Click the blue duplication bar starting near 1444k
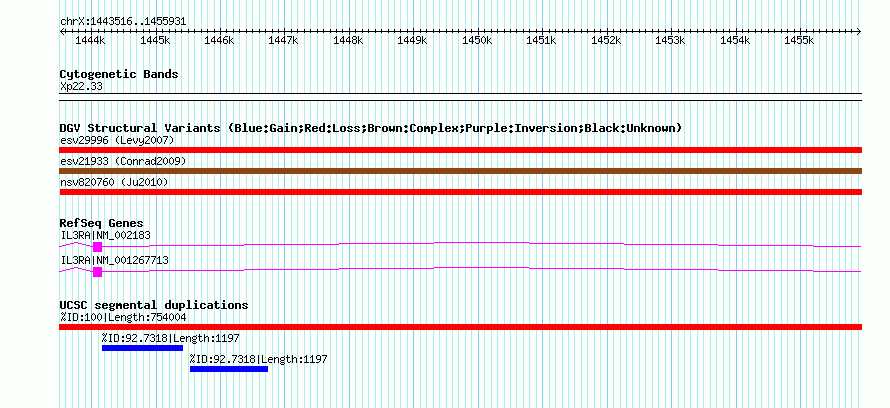Image resolution: width=890 pixels, height=408 pixels. [142, 348]
